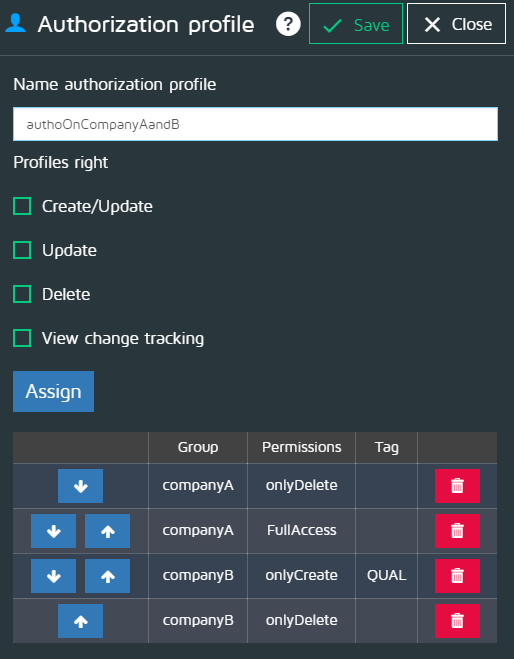Click the Permissions column header
The image size is (514, 659).
[301, 448]
